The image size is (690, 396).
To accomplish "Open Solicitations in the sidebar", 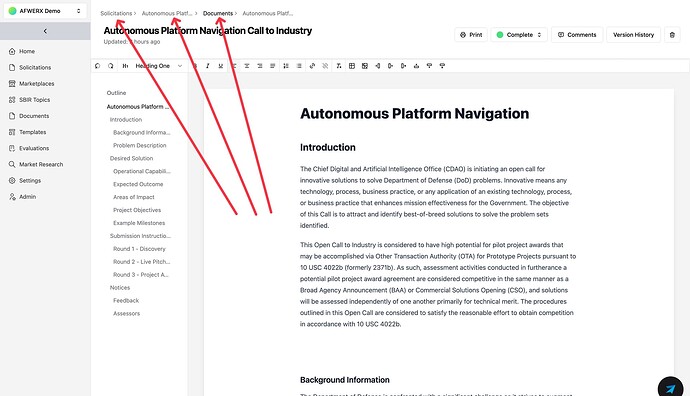I will (35, 67).
